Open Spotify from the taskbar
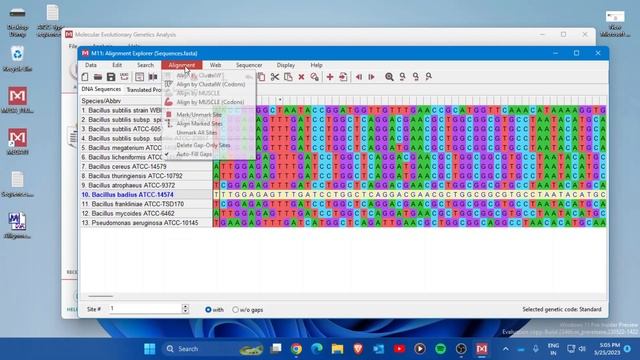This screenshot has width=640, height=360. tap(440, 349)
